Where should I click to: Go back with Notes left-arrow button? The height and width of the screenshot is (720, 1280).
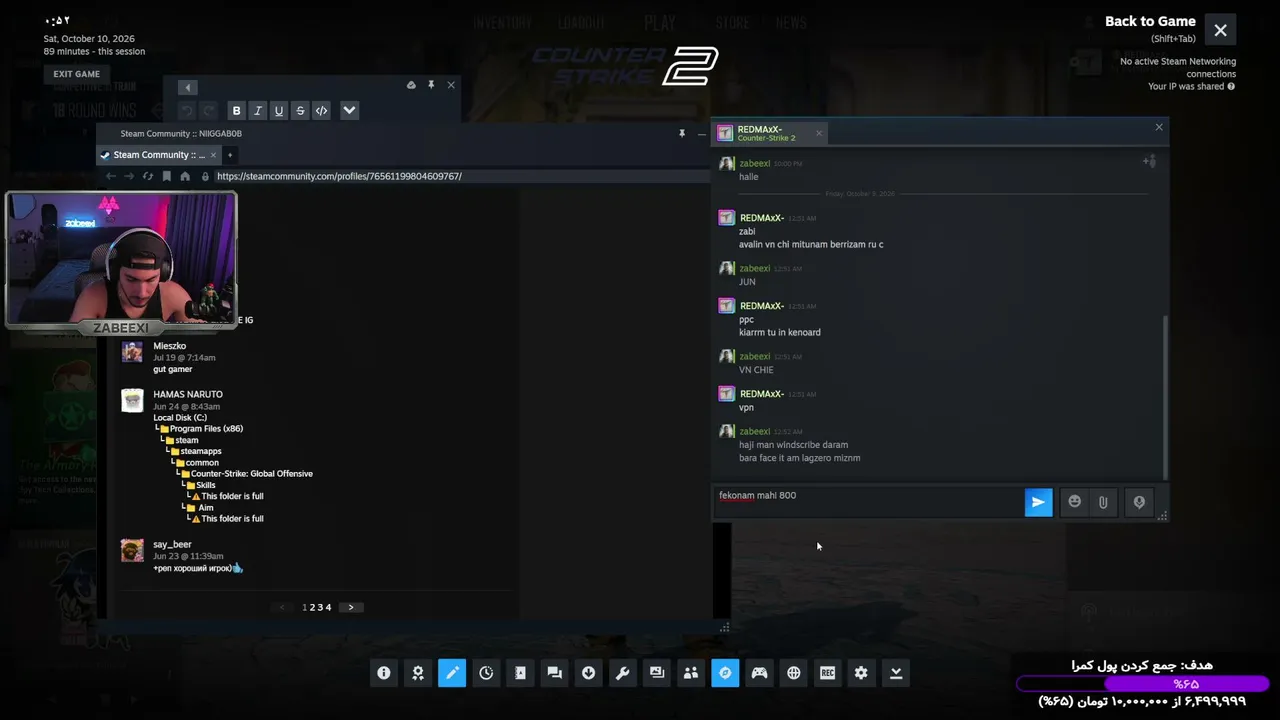coord(187,87)
